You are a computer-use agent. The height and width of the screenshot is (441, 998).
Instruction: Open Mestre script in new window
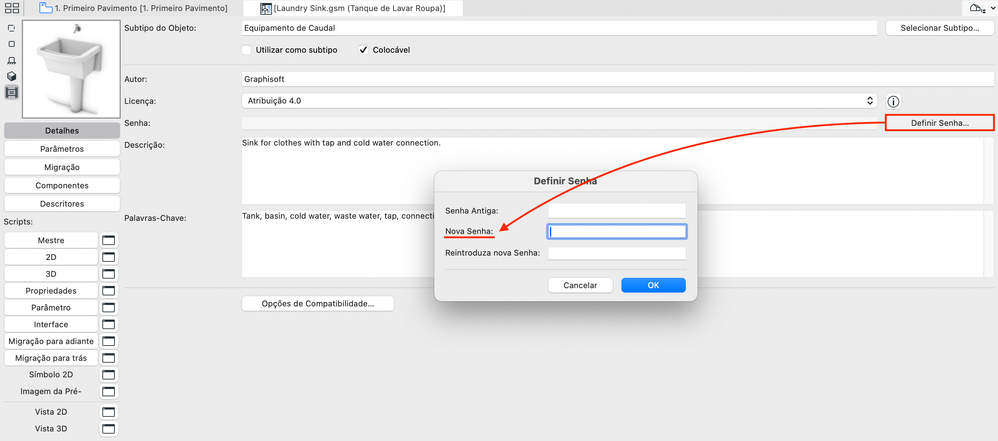(109, 241)
